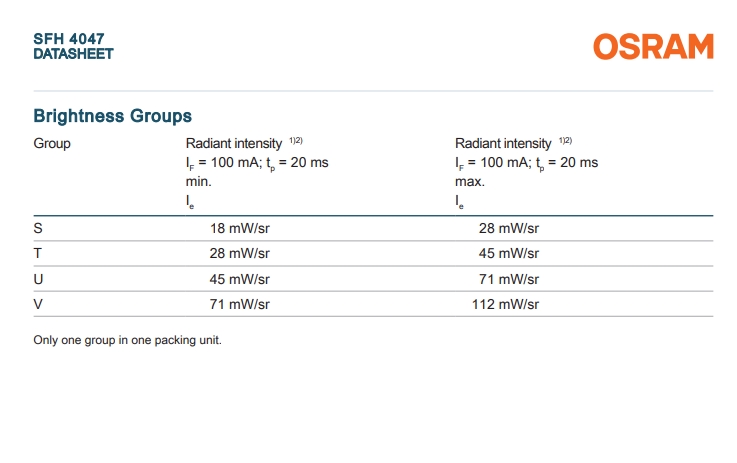Select group T row label

click(x=38, y=253)
